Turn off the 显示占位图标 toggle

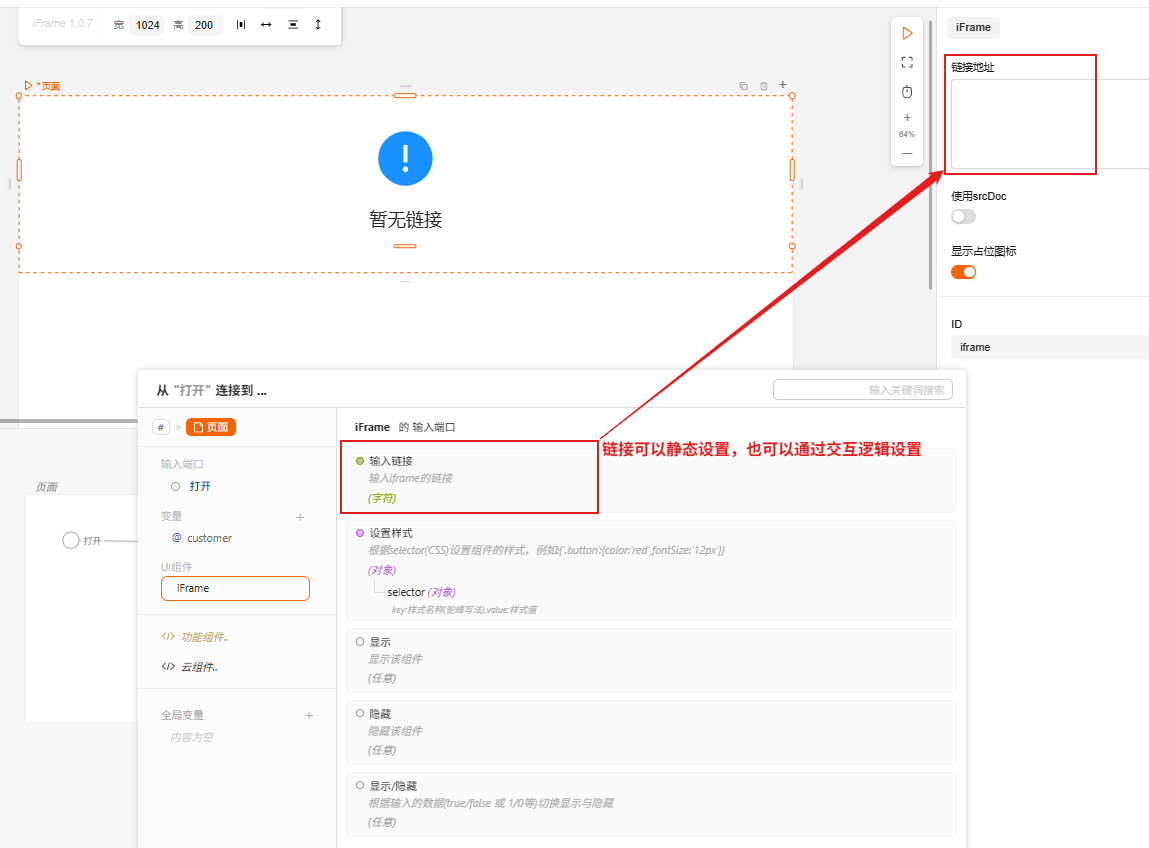point(963,272)
